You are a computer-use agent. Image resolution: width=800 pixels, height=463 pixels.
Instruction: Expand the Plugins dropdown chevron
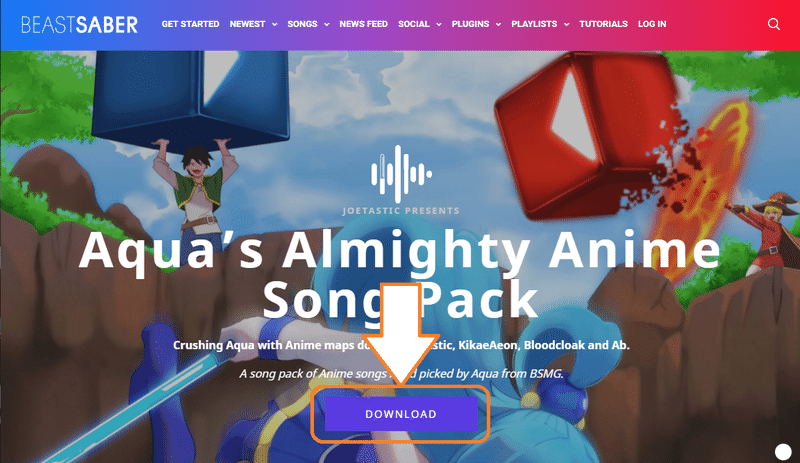(498, 25)
